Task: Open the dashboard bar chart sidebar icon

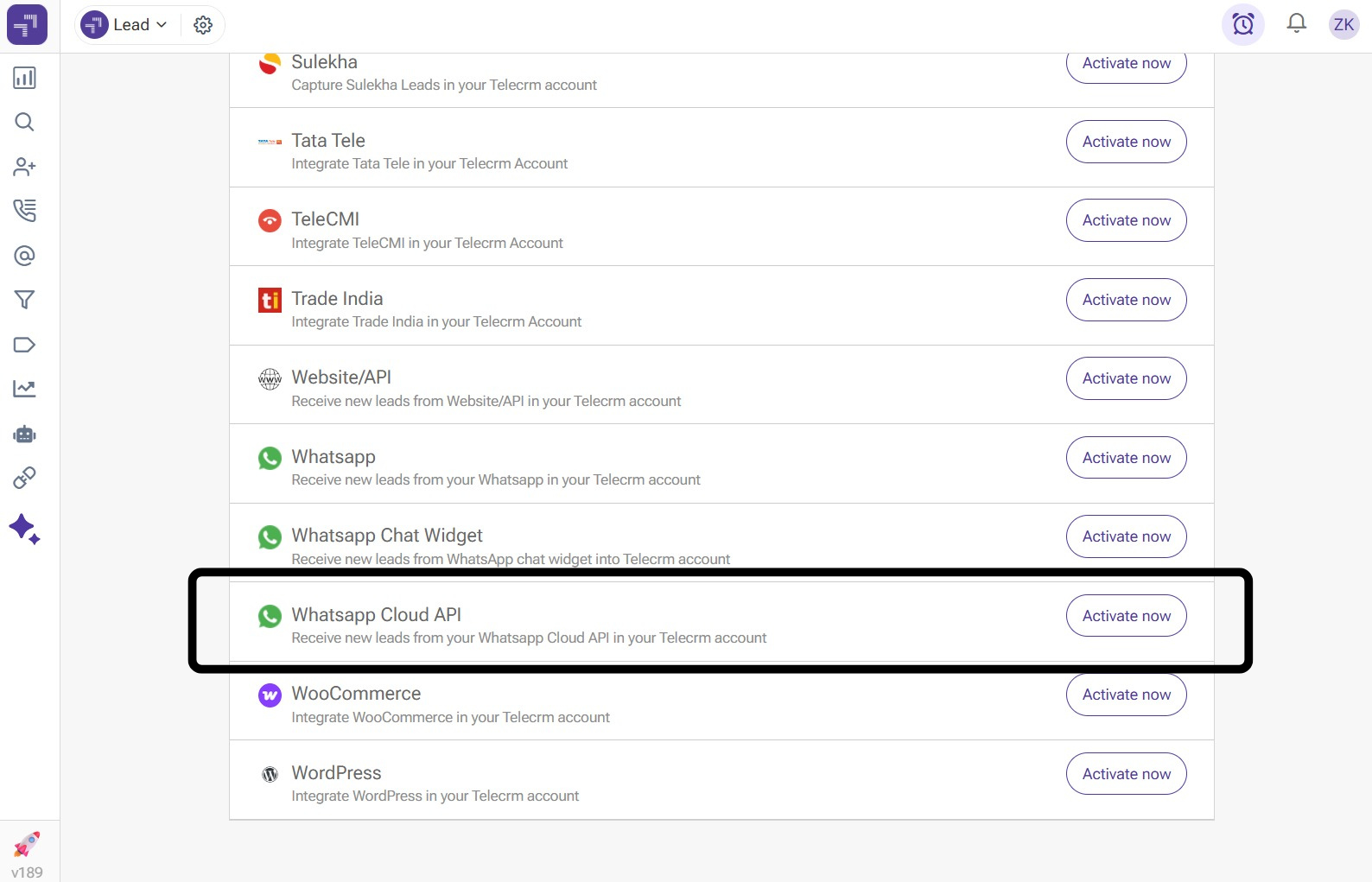Action: (24, 78)
